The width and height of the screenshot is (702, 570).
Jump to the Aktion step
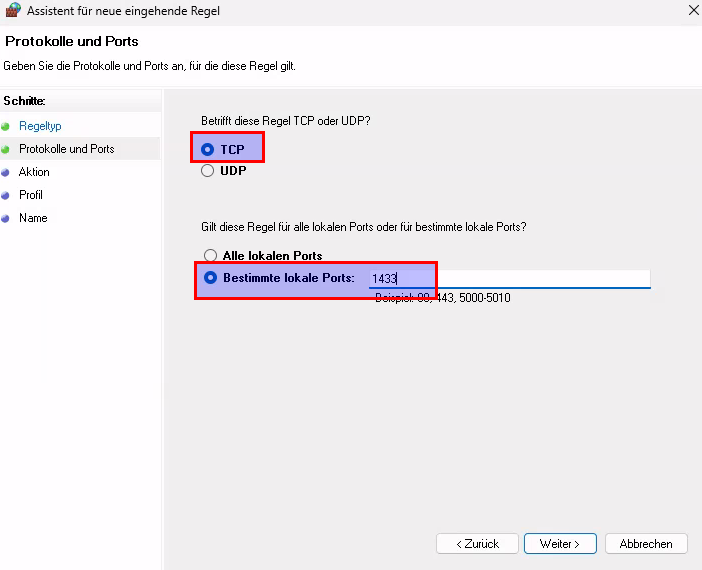(34, 172)
